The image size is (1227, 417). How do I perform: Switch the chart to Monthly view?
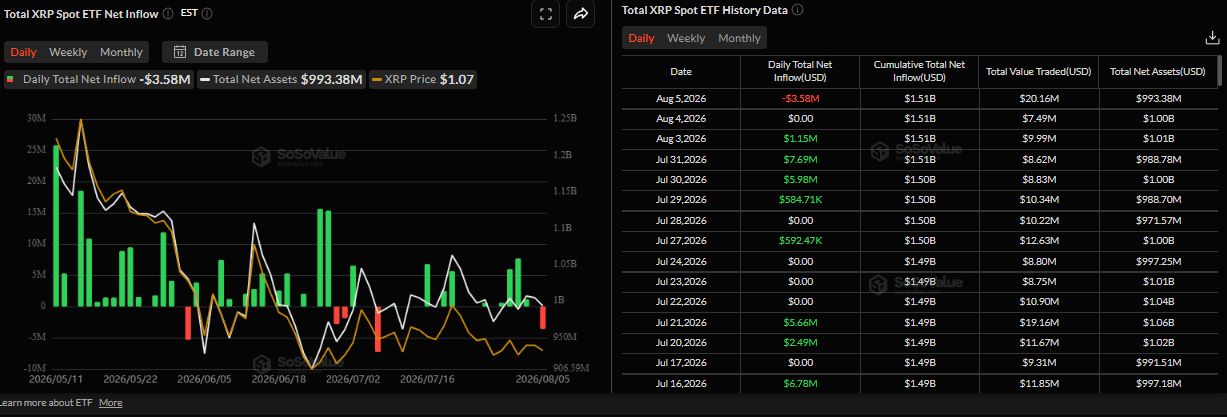click(121, 52)
